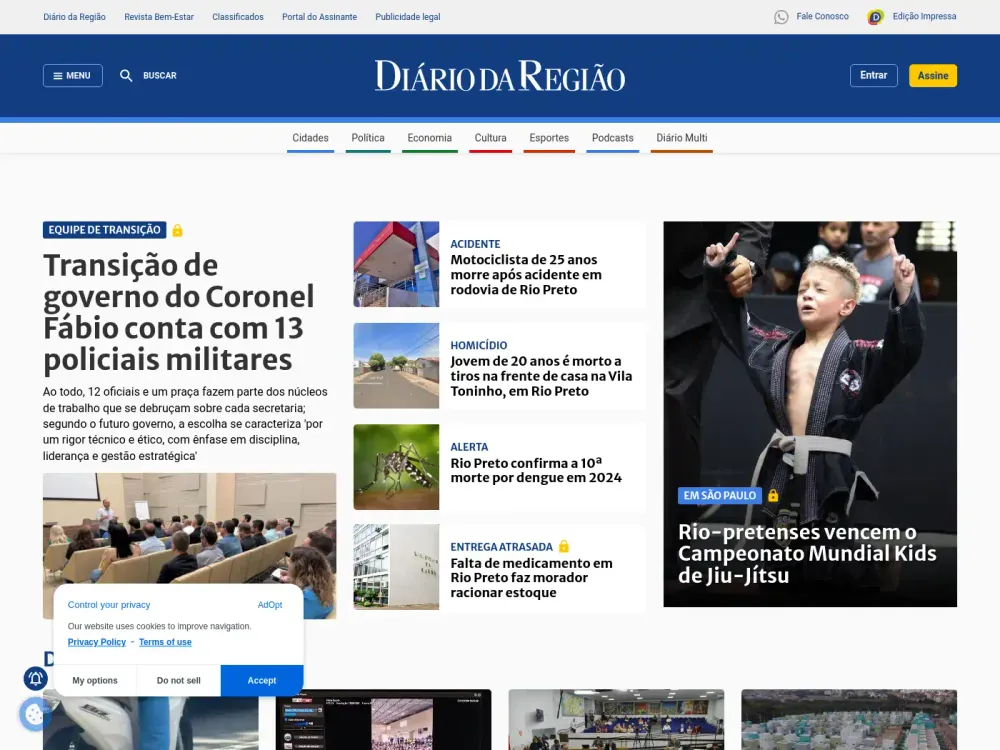Click the lock icon on EM SÃO PAULO badge

pos(773,495)
